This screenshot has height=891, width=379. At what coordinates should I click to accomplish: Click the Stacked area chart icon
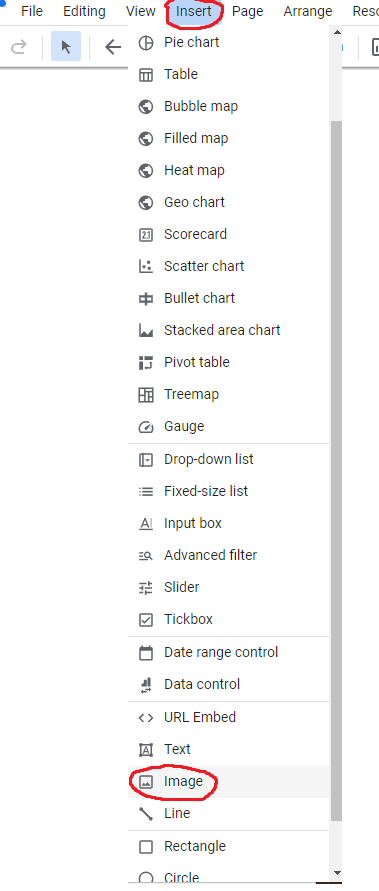146,331
